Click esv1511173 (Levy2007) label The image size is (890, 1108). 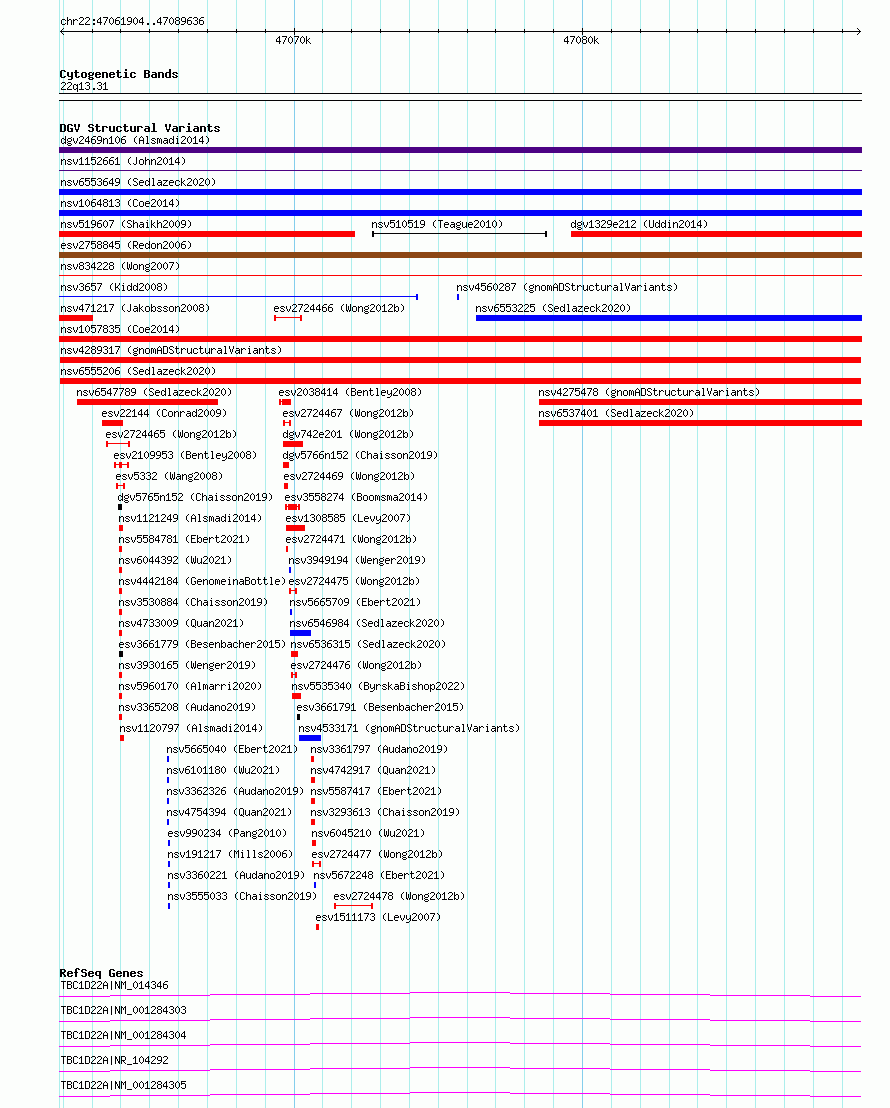(x=378, y=917)
